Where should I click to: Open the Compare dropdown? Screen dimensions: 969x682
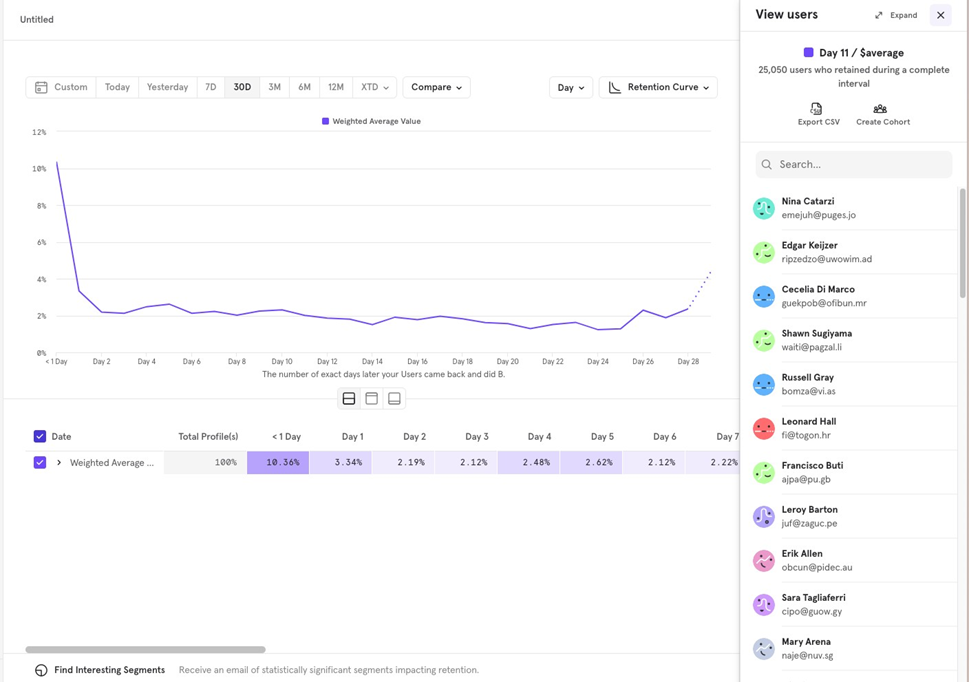click(437, 87)
